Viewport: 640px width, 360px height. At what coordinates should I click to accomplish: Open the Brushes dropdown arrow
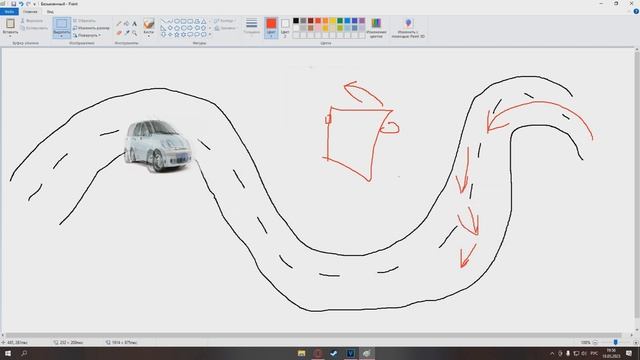click(x=149, y=35)
